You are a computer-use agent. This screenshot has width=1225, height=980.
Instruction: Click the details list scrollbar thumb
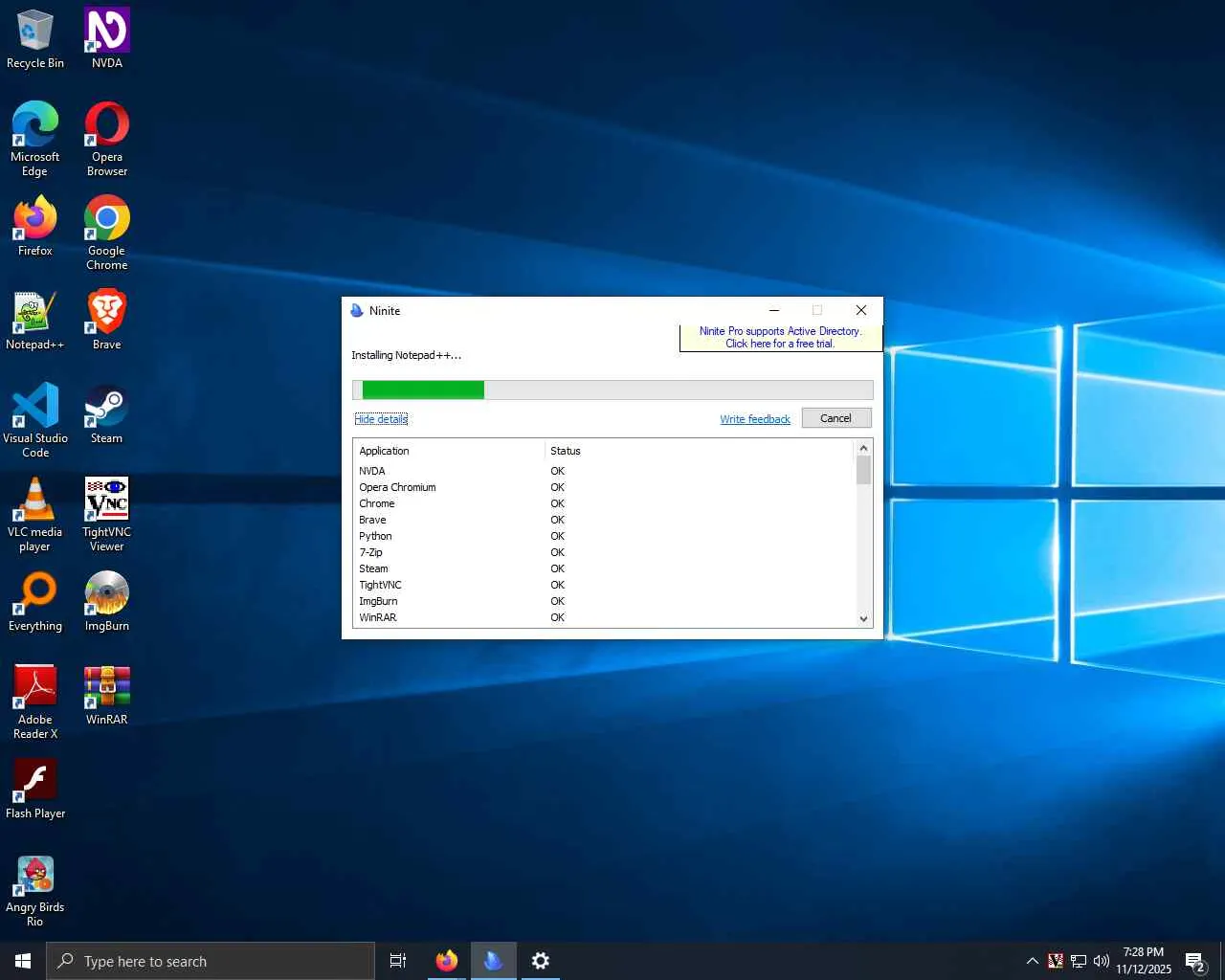click(863, 470)
